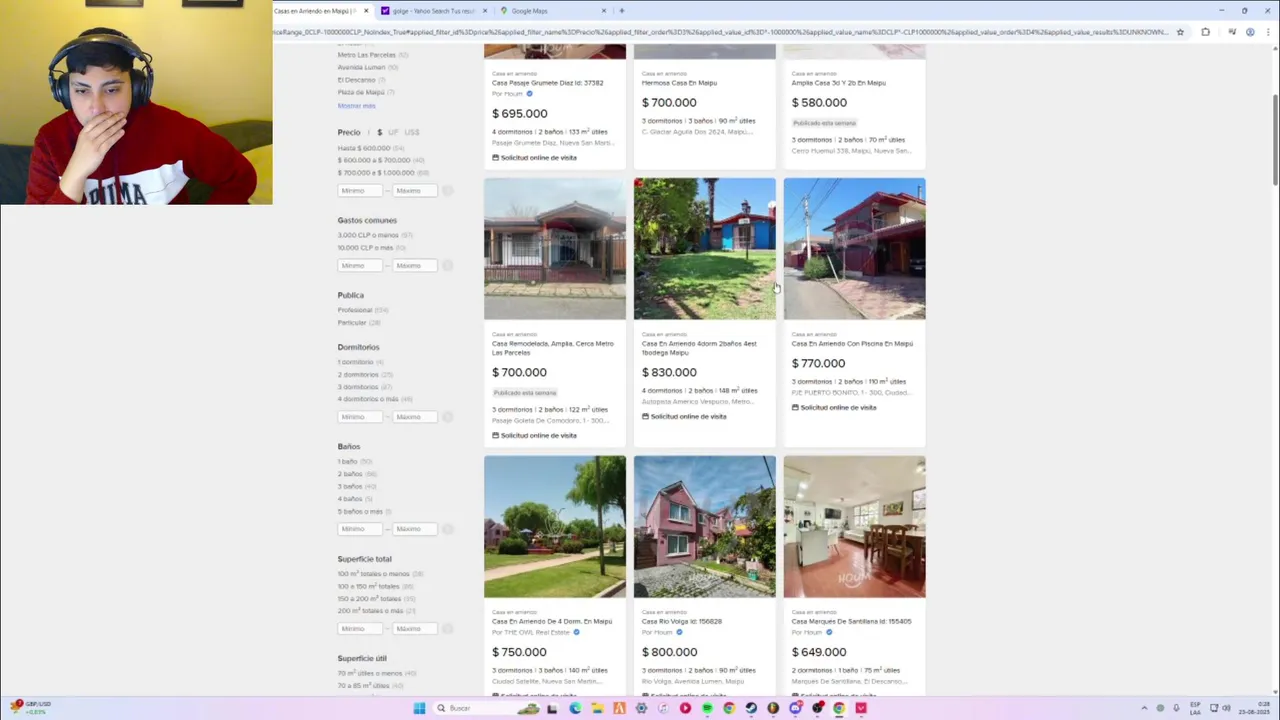Screen dimensions: 1280x720
Task: Click the page vertical scrollbar
Action: [x=1275, y=140]
